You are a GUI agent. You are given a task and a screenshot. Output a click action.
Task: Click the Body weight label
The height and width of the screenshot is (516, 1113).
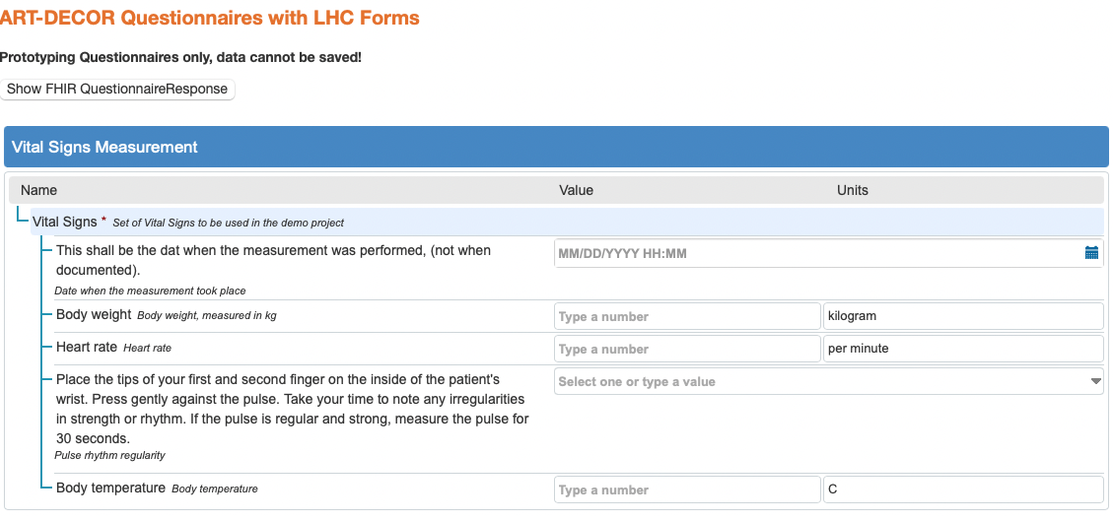(x=94, y=314)
